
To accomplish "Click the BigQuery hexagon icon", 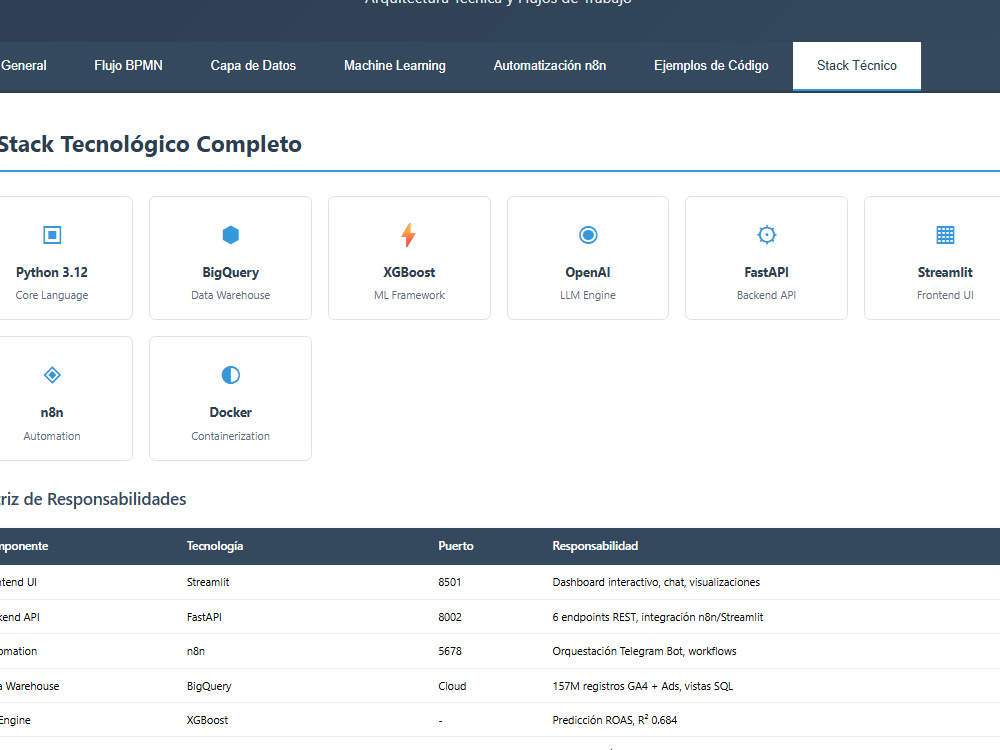I will 230,235.
